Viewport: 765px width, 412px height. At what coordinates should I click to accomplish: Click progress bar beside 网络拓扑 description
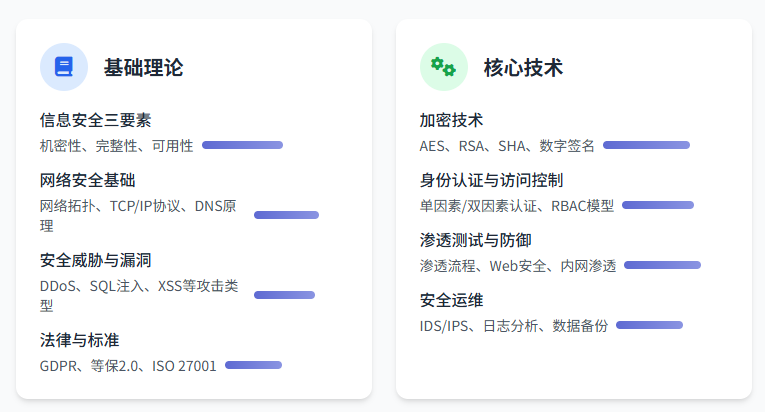tap(286, 215)
